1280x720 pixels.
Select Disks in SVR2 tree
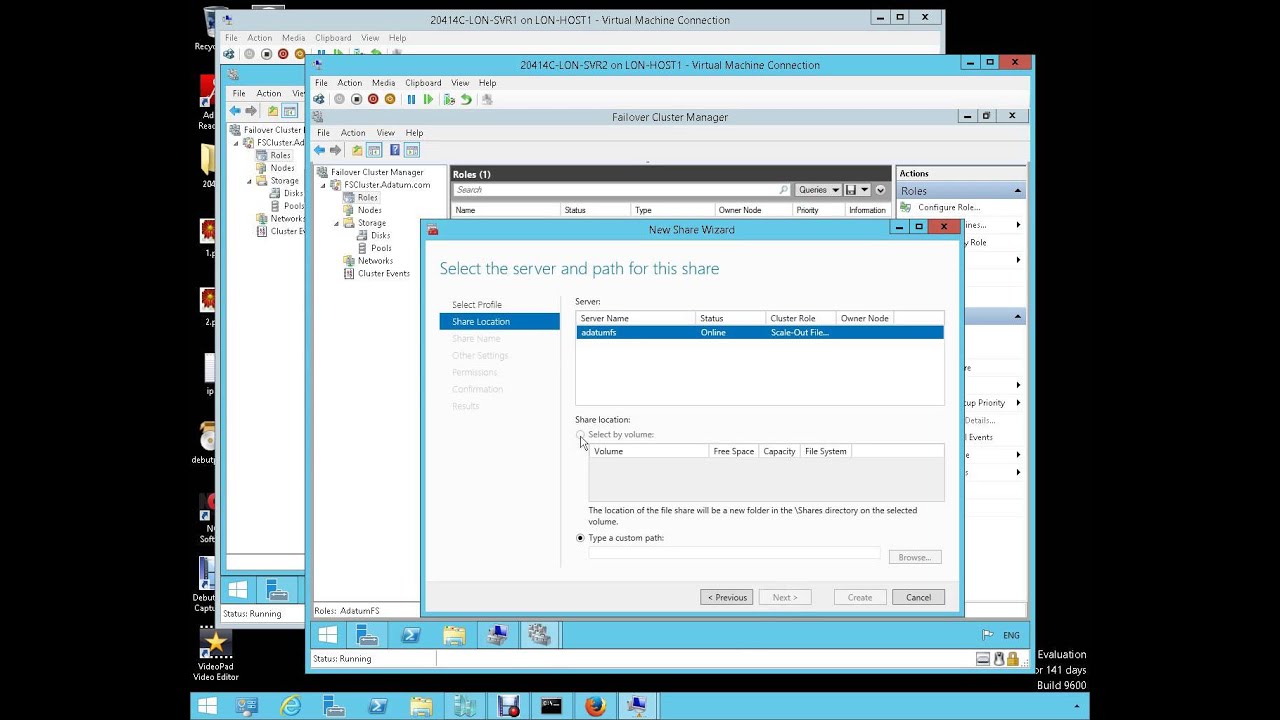[381, 235]
